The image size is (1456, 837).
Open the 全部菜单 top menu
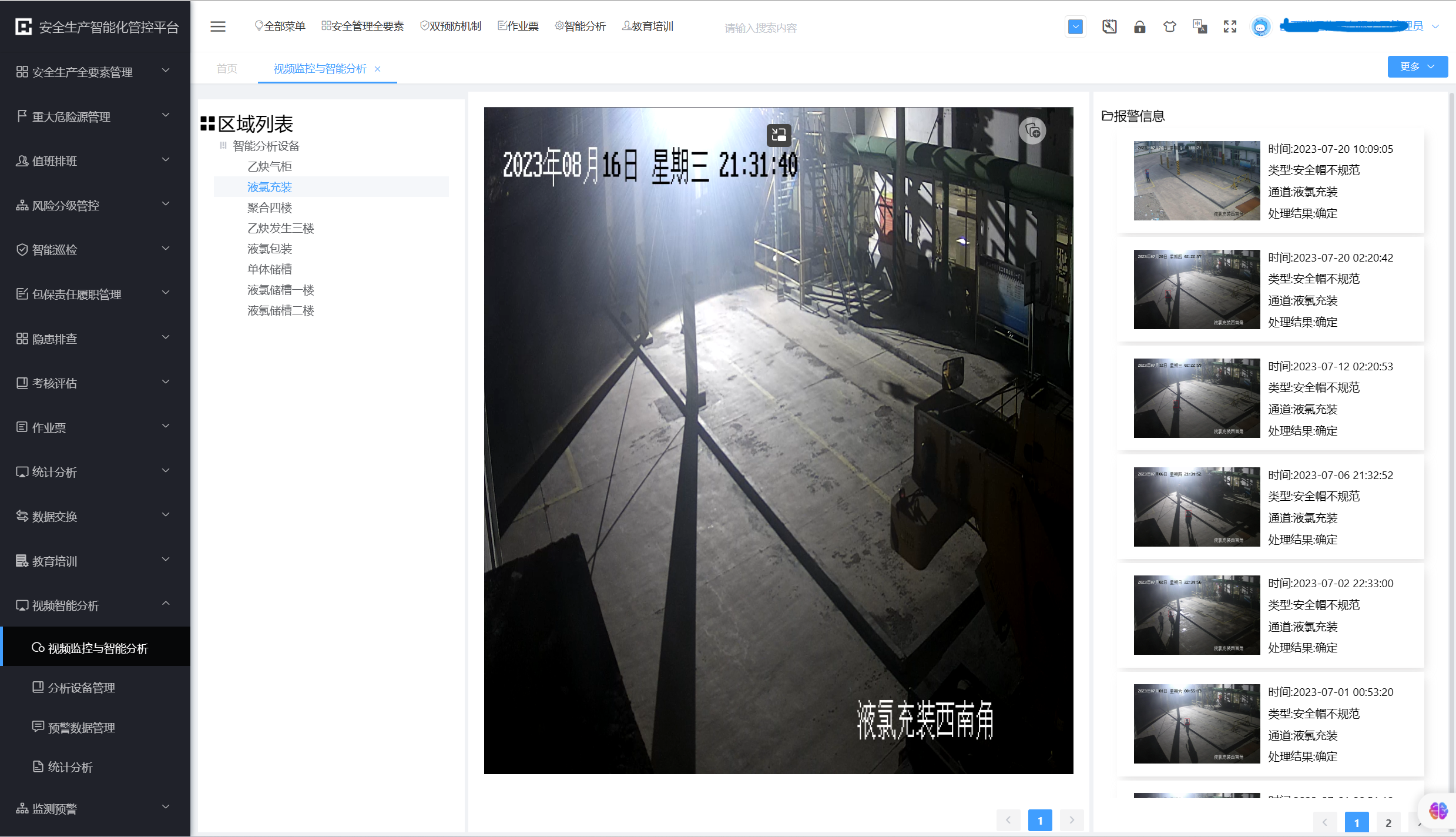click(280, 26)
